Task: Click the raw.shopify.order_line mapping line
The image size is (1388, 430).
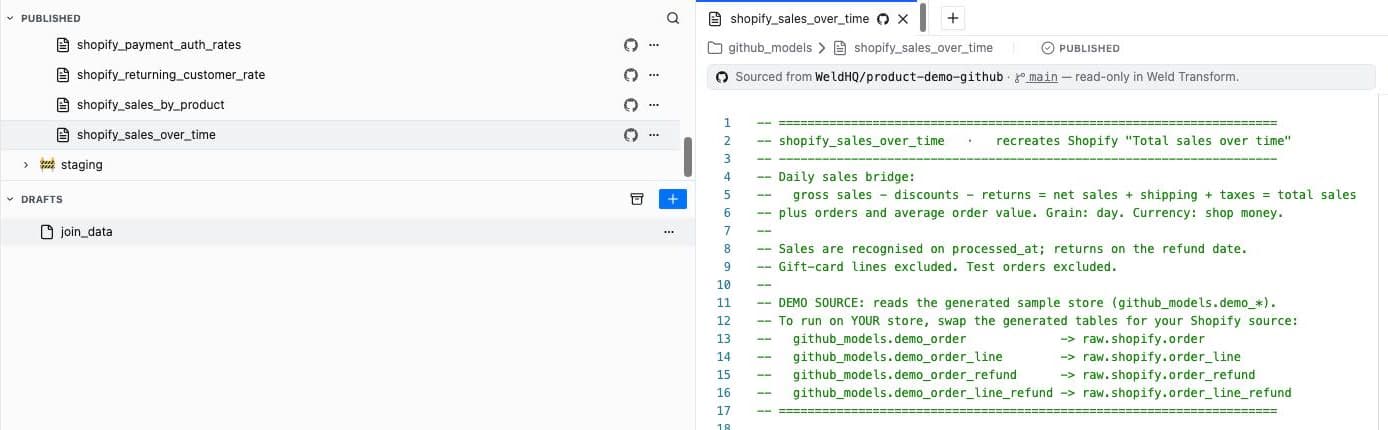Action: 999,357
